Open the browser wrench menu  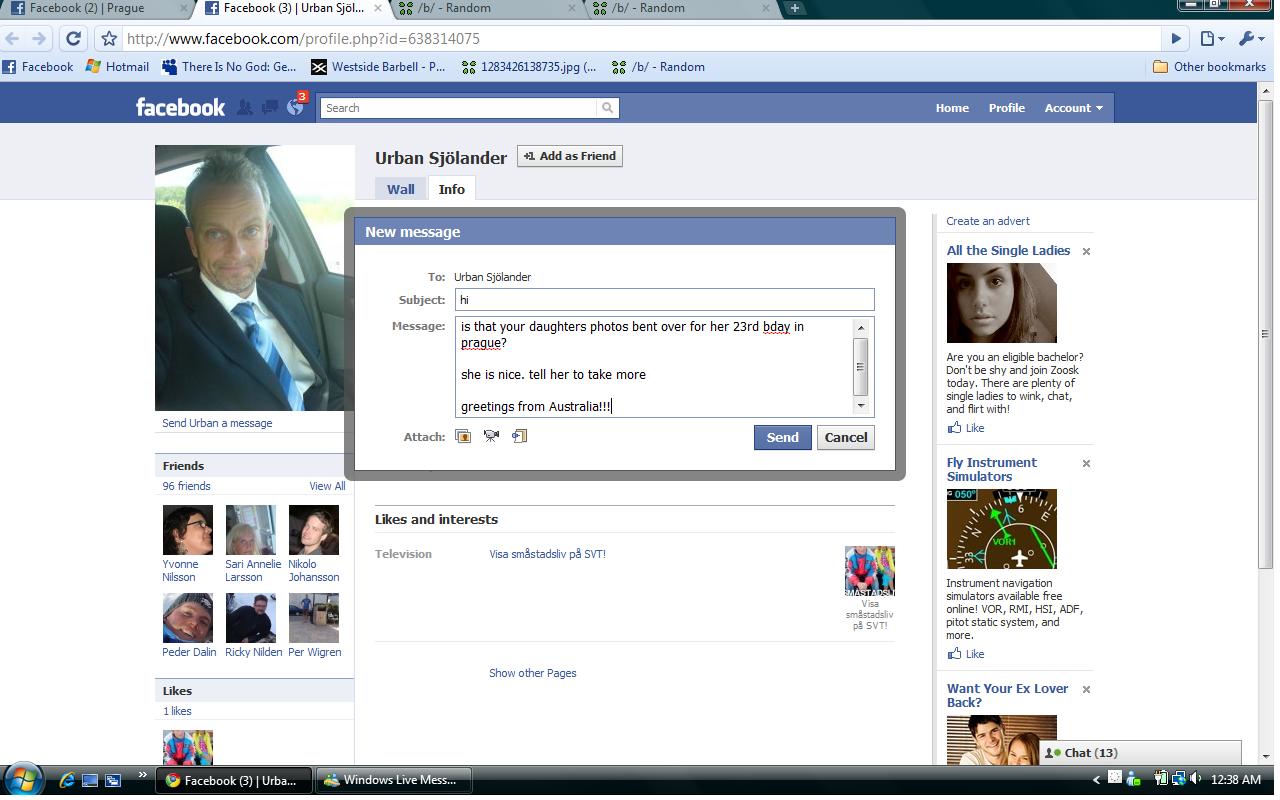click(1250, 39)
